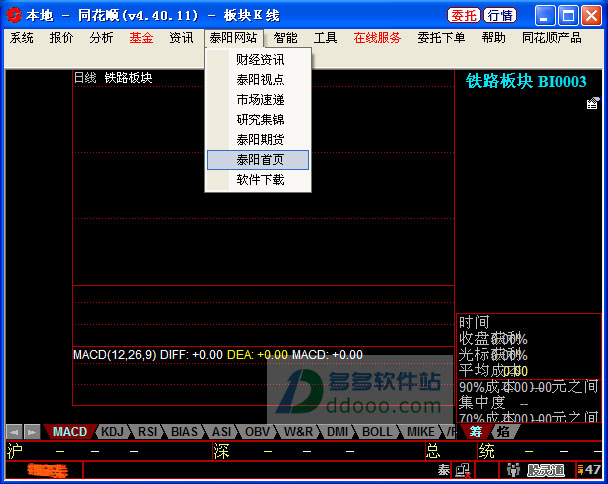The image size is (608, 484).
Task: Select 泰阳视点 menu entry
Action: [x=258, y=80]
